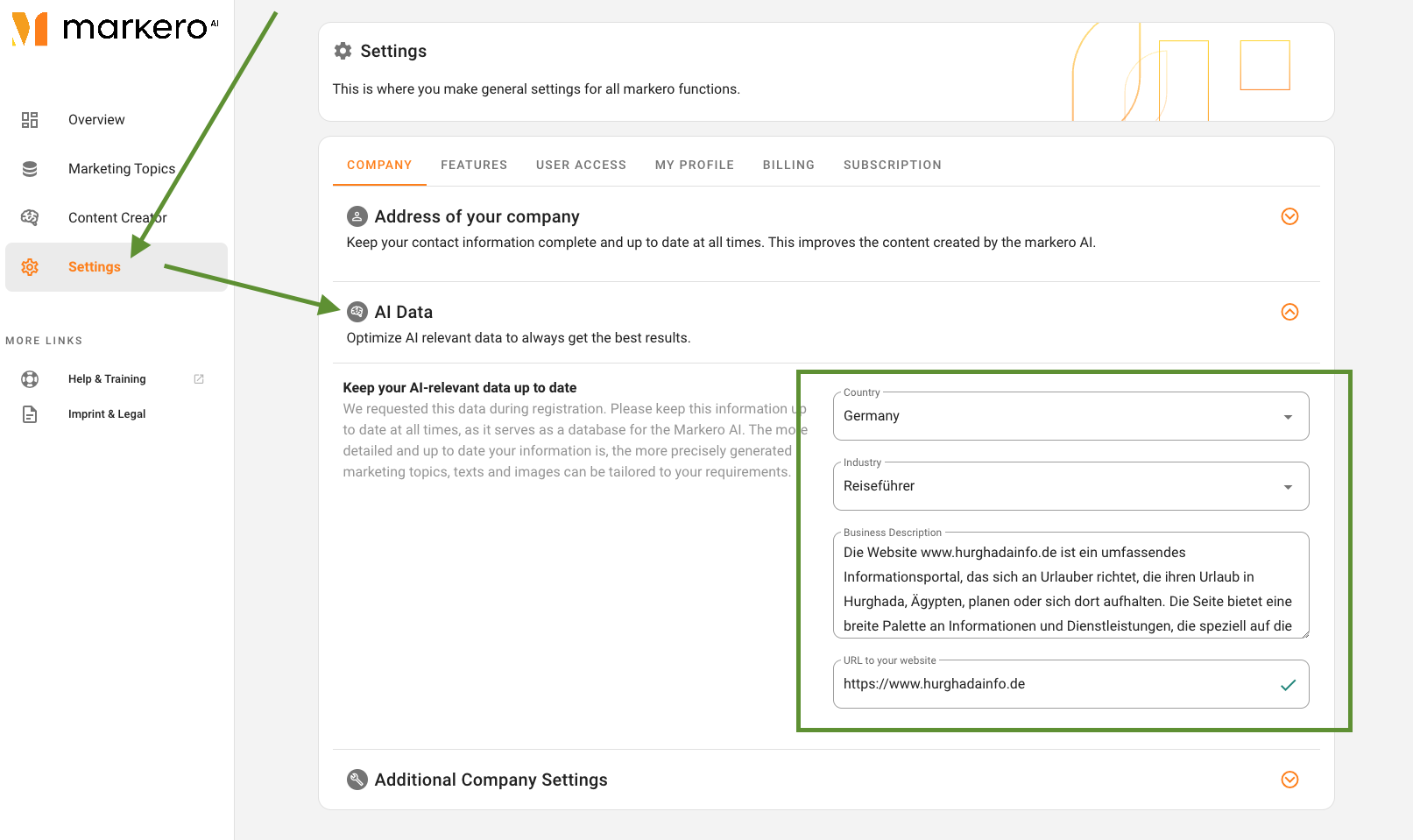Image resolution: width=1413 pixels, height=840 pixels.
Task: Go to the Billing tab
Action: click(788, 165)
